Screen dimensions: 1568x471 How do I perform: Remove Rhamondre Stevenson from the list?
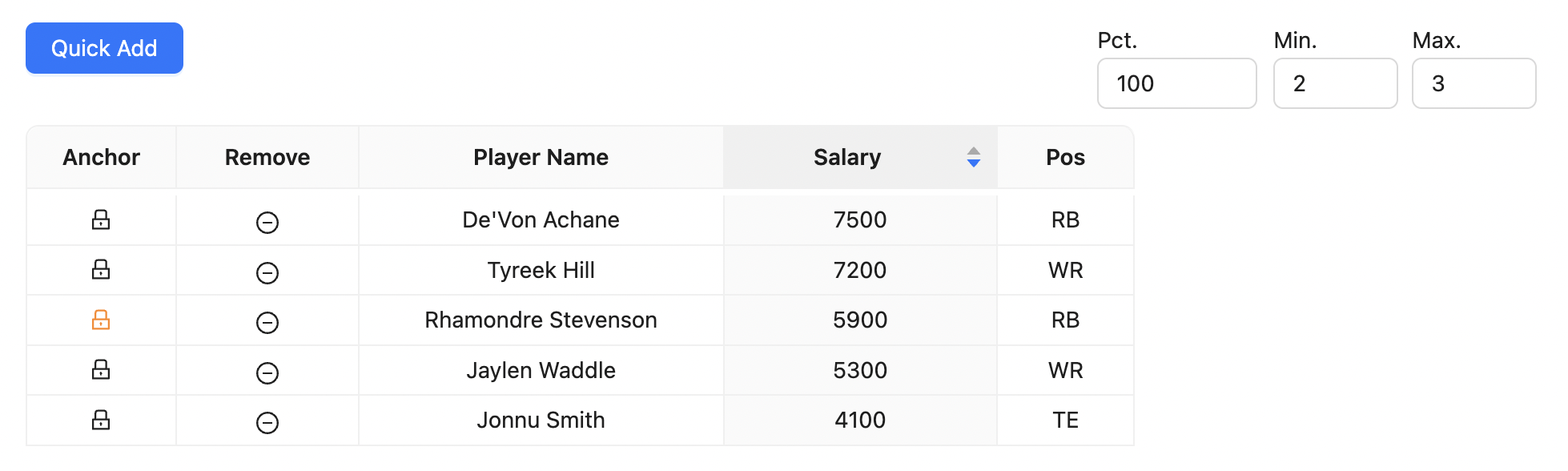267,322
